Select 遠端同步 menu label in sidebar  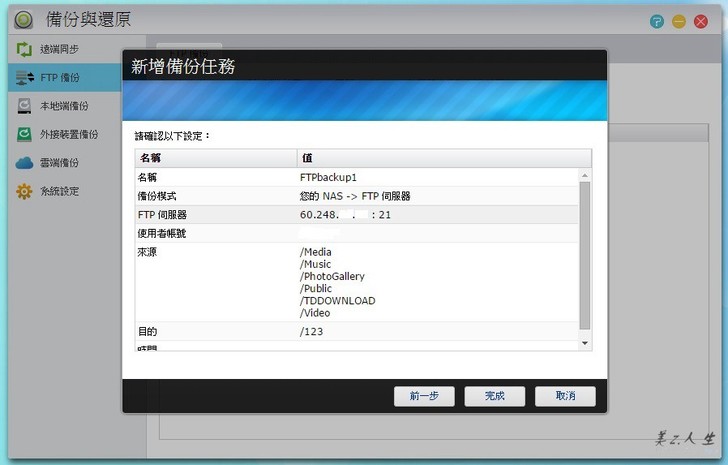(59, 49)
